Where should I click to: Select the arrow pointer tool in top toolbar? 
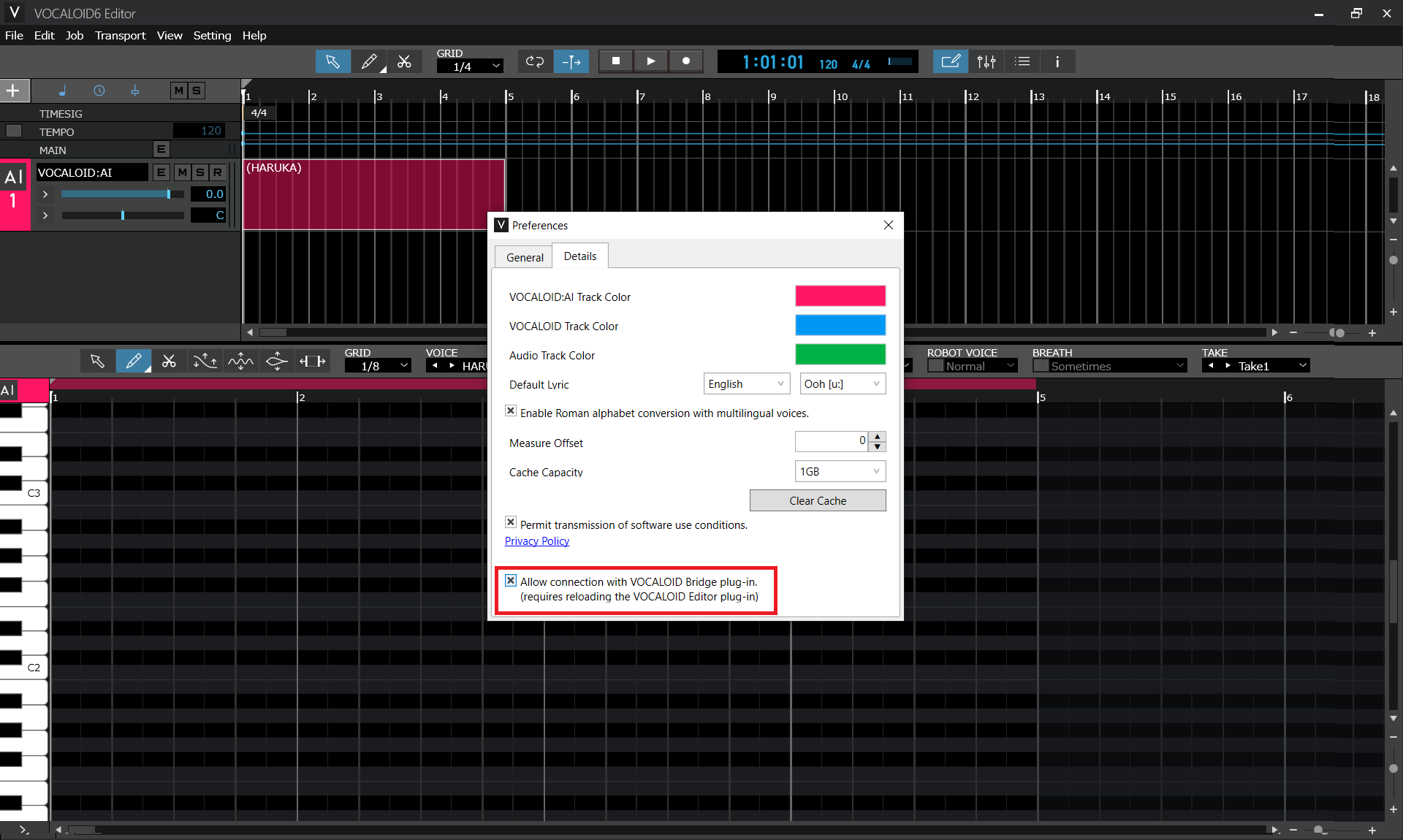click(332, 62)
